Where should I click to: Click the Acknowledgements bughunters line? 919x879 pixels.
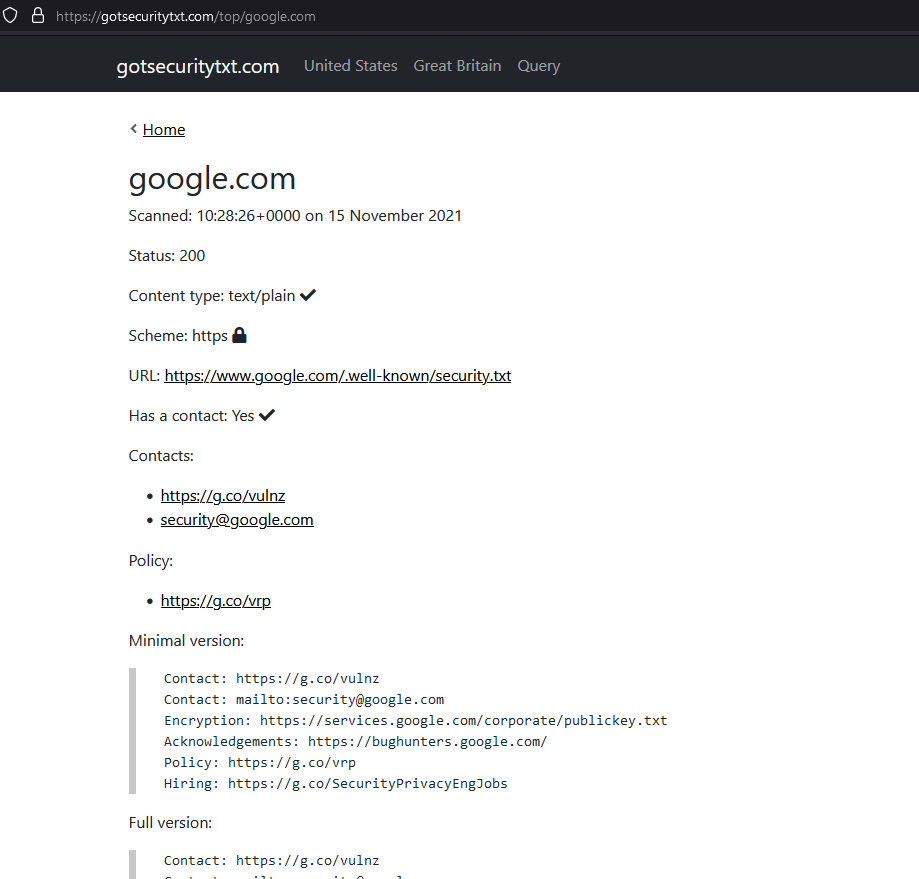(355, 742)
